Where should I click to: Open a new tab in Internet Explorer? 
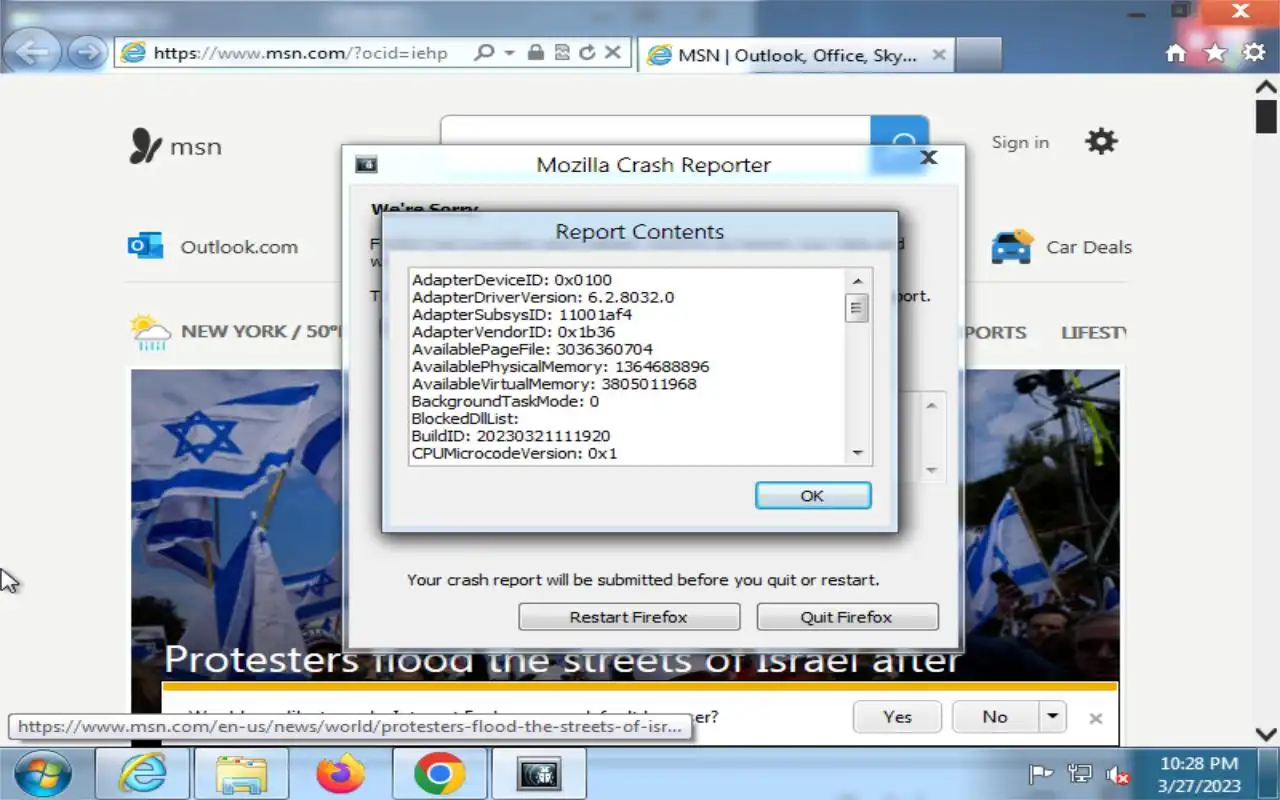(x=978, y=55)
